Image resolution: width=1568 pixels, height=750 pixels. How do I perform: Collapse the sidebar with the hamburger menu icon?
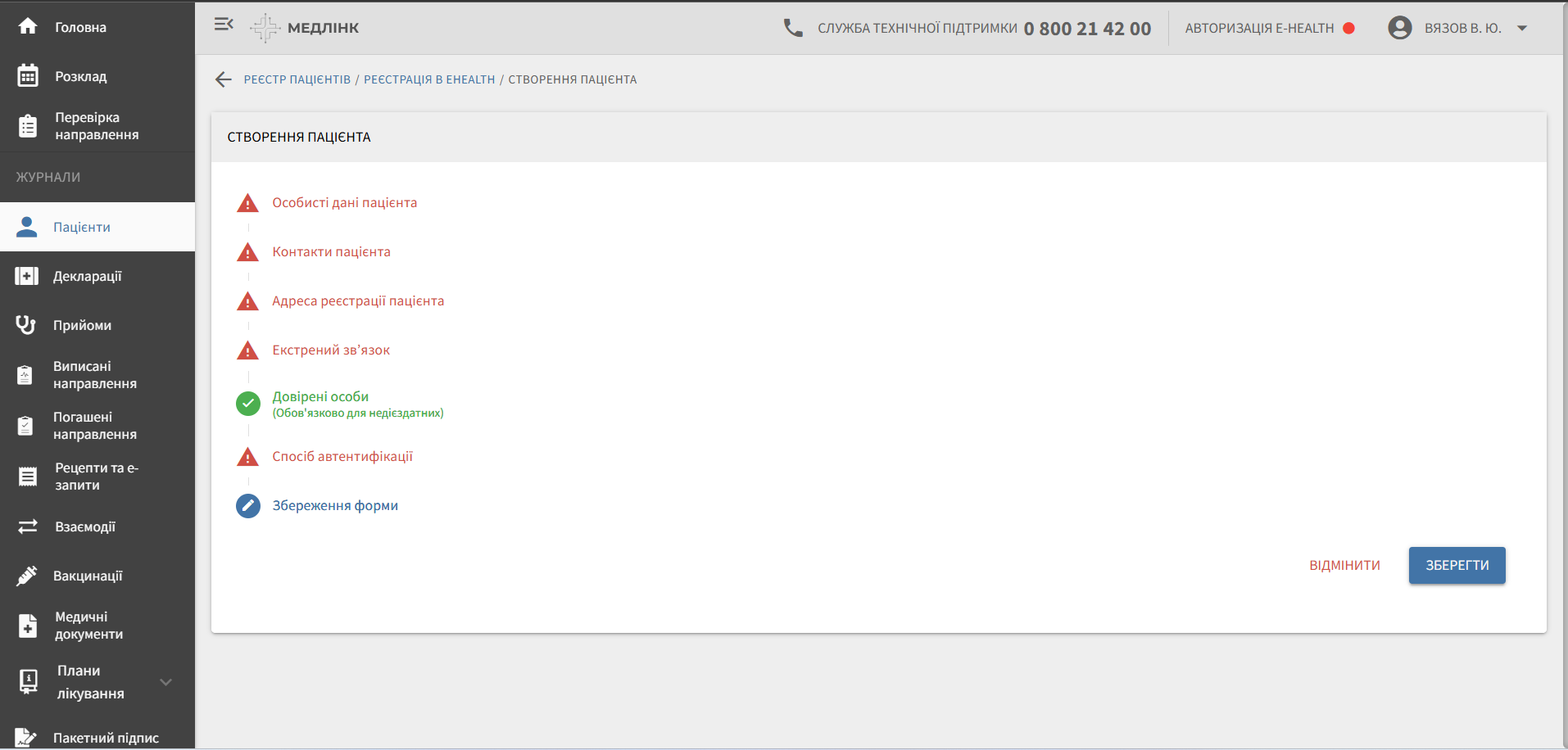click(224, 25)
